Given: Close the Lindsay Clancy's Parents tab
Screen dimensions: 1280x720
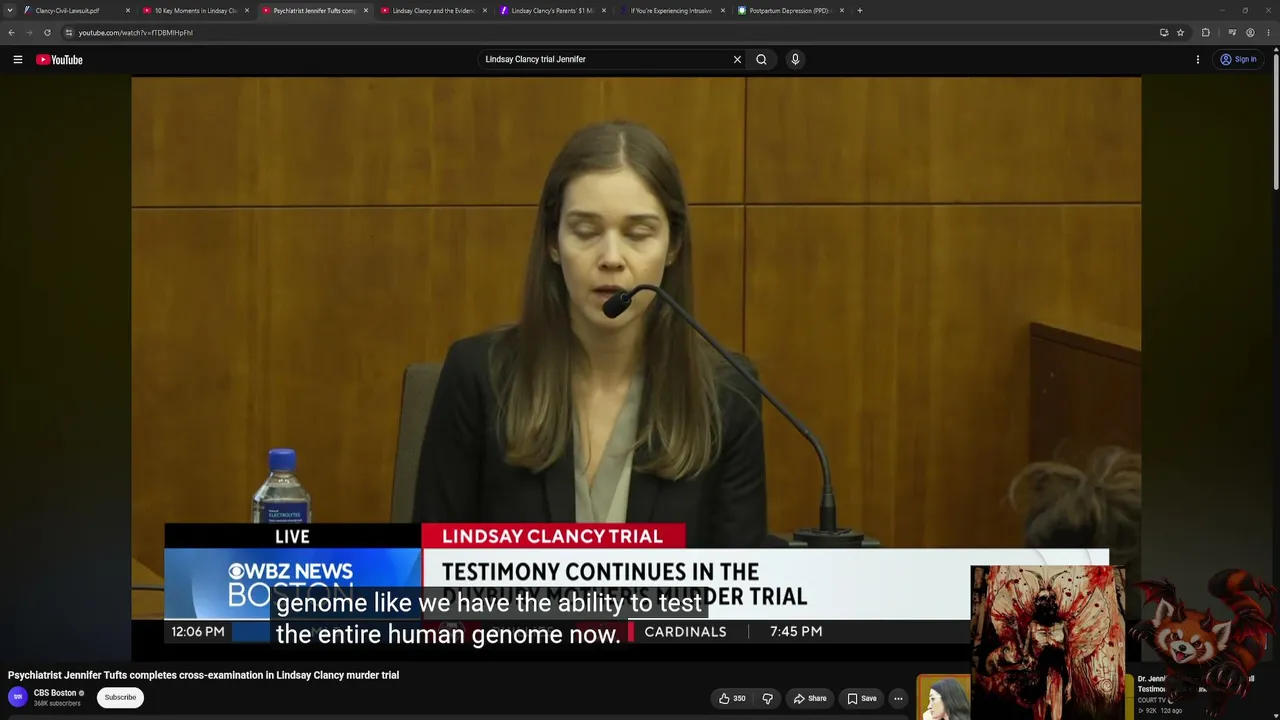Looking at the screenshot, I should point(604,11).
